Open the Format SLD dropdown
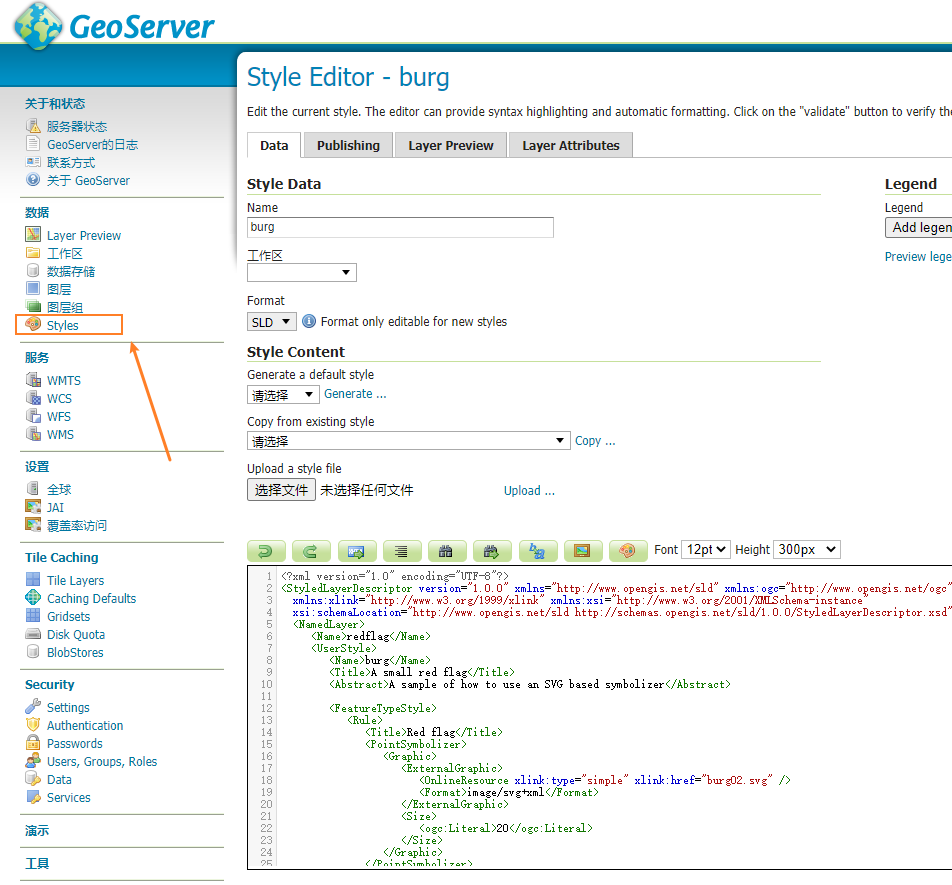Image resolution: width=952 pixels, height=885 pixels. (x=271, y=321)
